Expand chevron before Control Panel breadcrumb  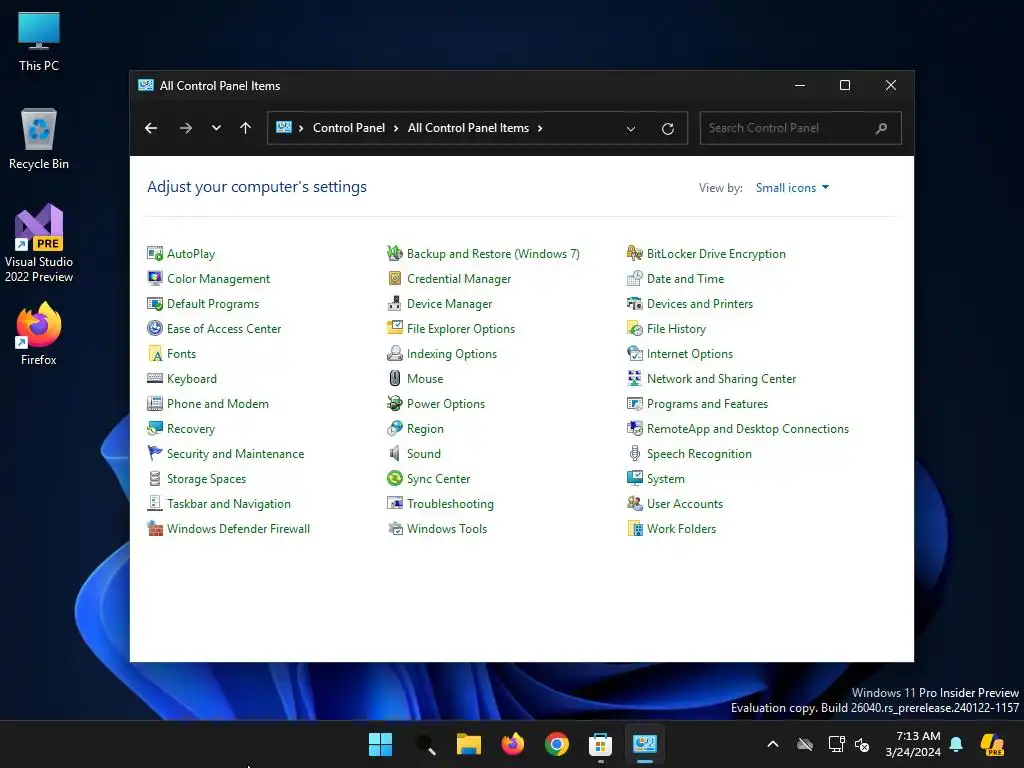[x=301, y=128]
